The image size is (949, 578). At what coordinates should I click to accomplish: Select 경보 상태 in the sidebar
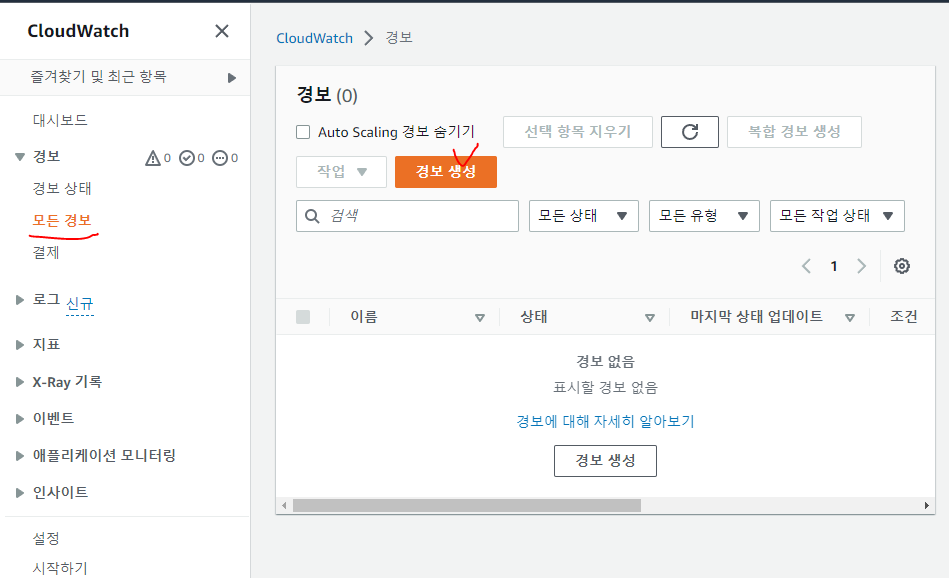tap(62, 188)
